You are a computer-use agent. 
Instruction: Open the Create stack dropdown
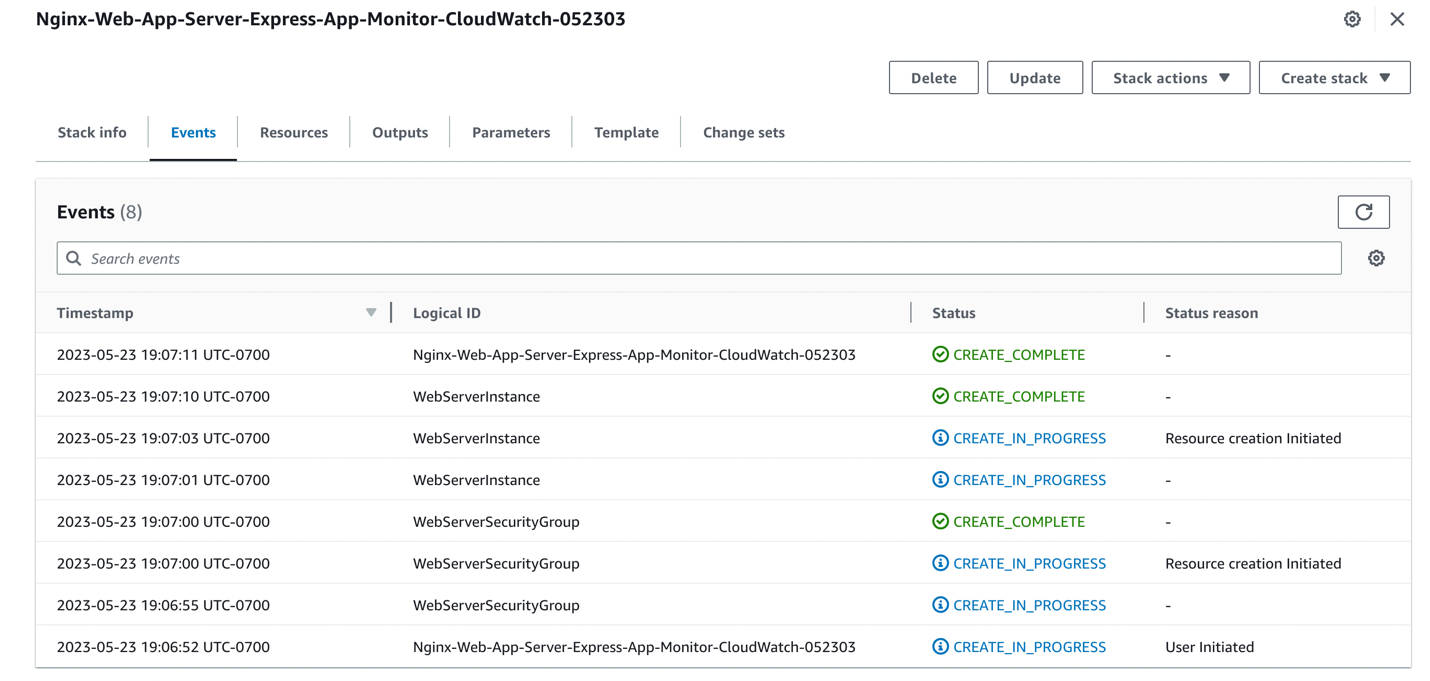[1334, 77]
